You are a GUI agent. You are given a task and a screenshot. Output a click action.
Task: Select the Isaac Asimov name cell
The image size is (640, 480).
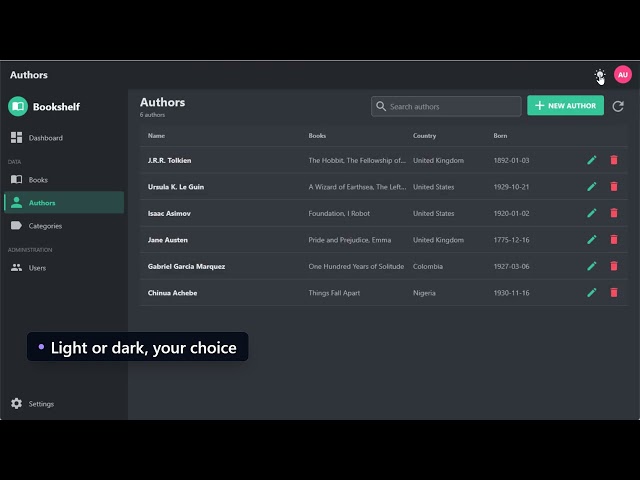(x=169, y=213)
